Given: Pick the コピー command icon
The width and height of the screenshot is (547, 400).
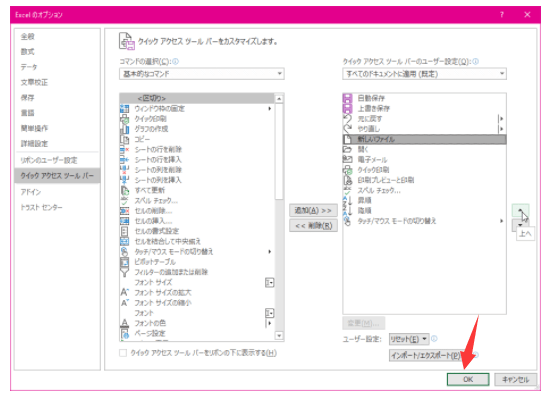Looking at the screenshot, I should tap(125, 139).
